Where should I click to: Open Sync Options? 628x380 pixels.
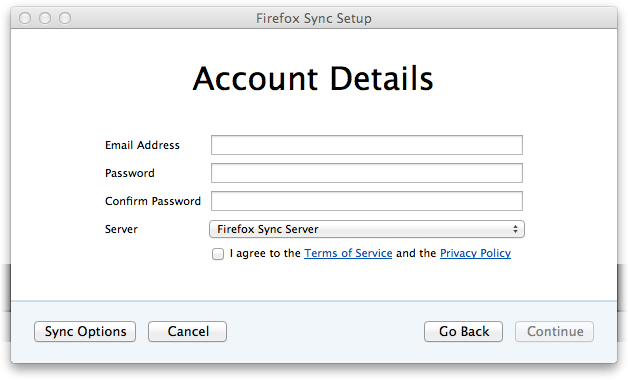(85, 332)
